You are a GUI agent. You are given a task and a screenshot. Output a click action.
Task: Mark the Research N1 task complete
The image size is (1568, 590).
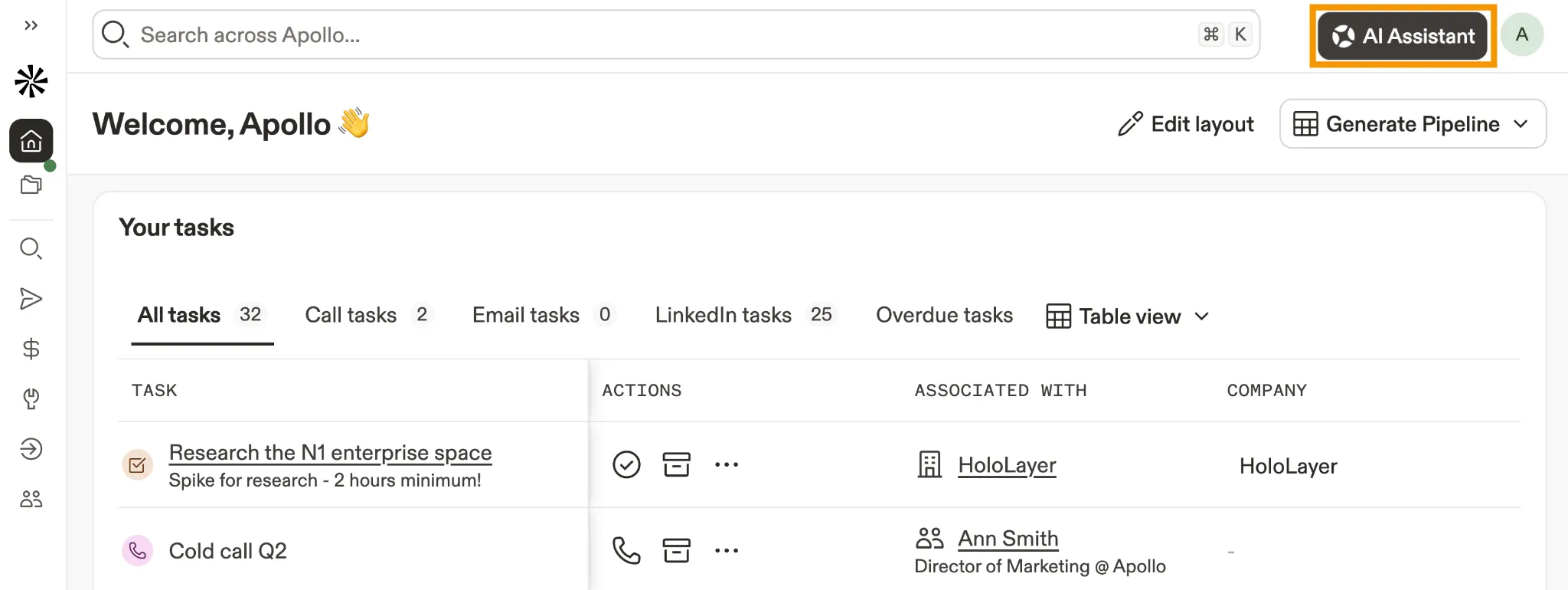pyautogui.click(x=626, y=464)
